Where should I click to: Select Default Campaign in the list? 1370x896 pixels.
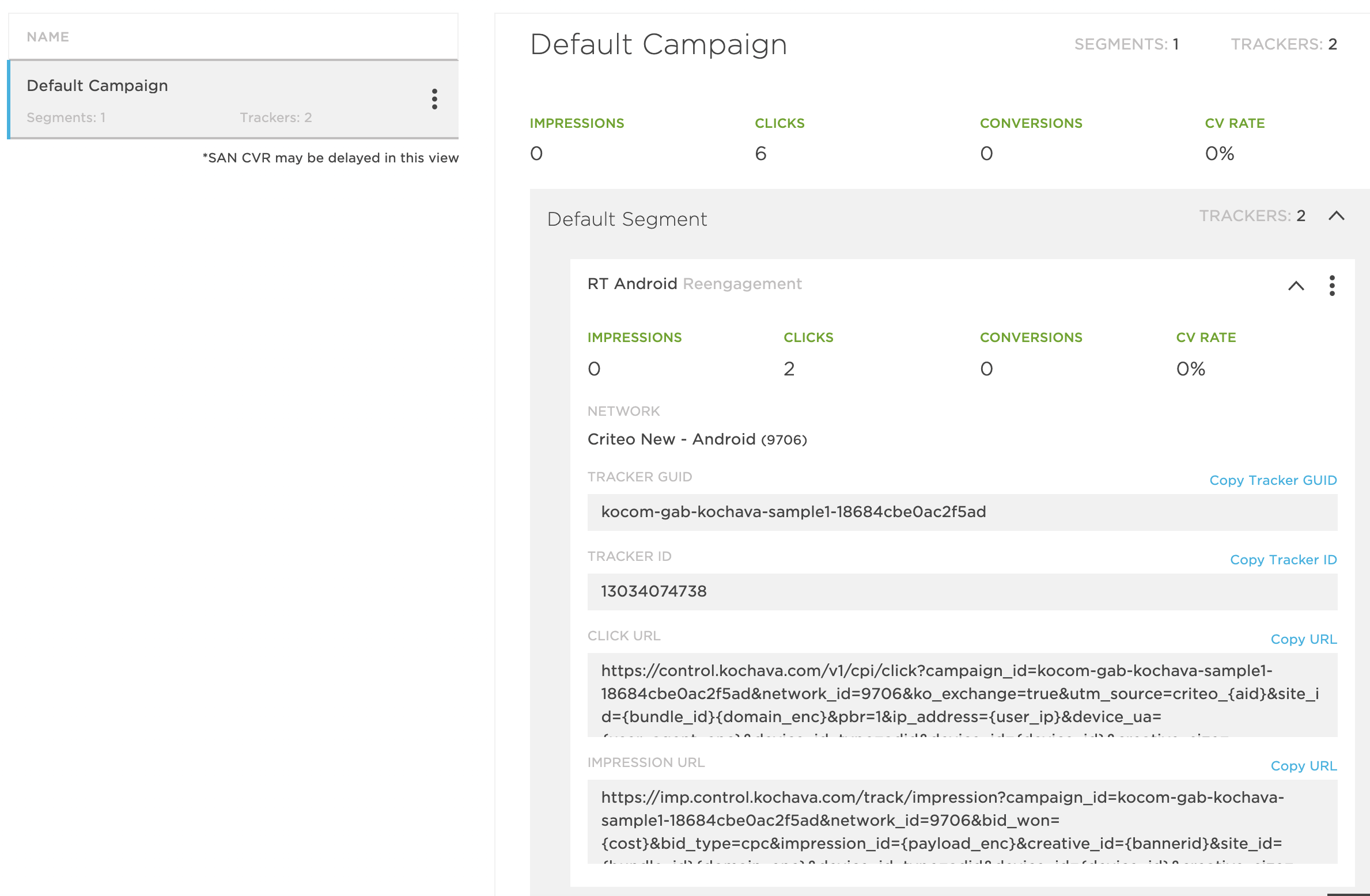pos(233,99)
